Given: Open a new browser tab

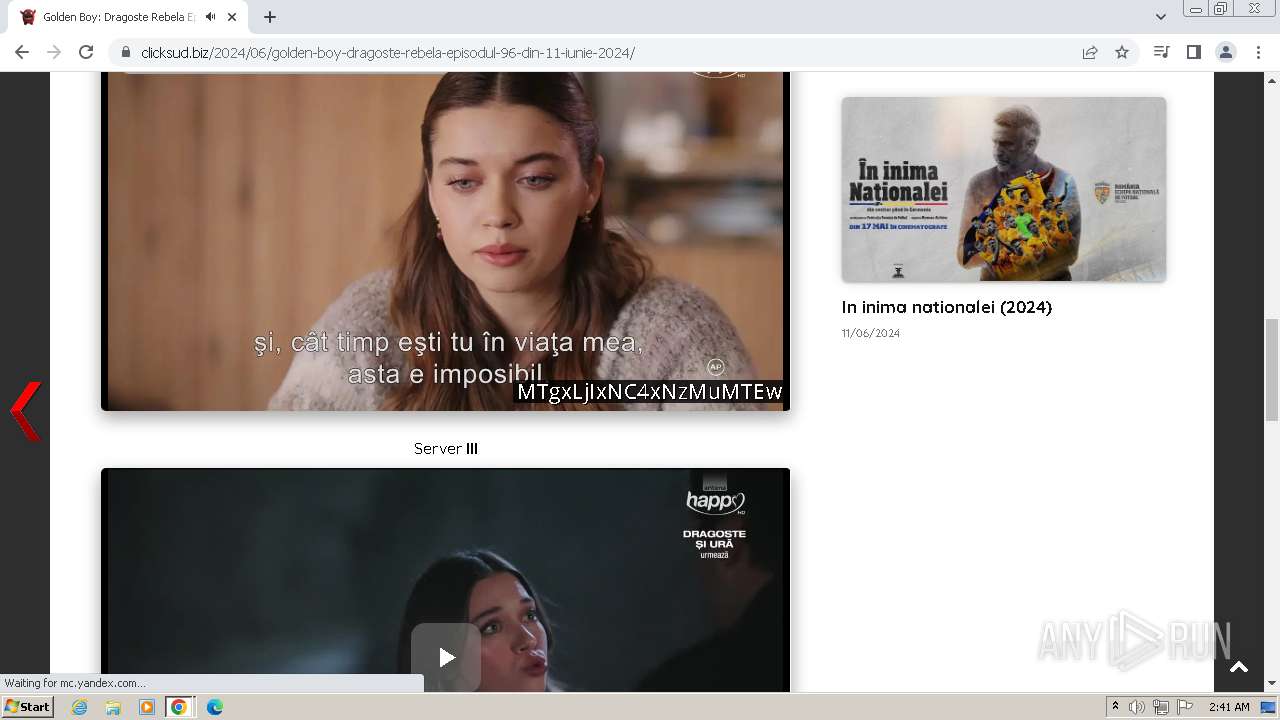Looking at the screenshot, I should (270, 17).
